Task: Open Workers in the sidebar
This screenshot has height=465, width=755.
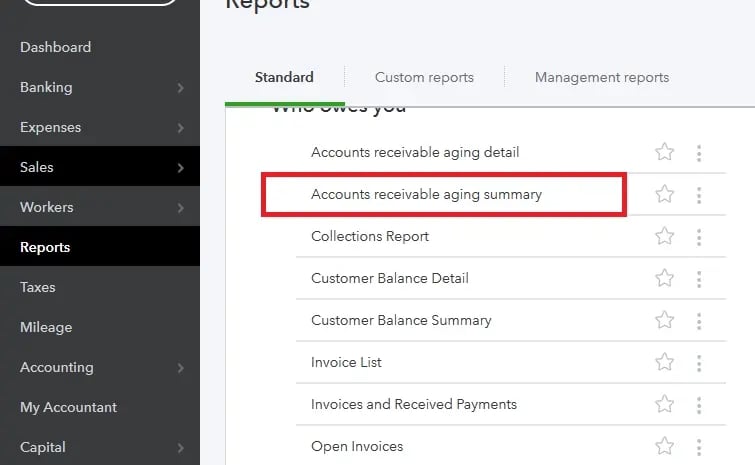Action: click(47, 207)
